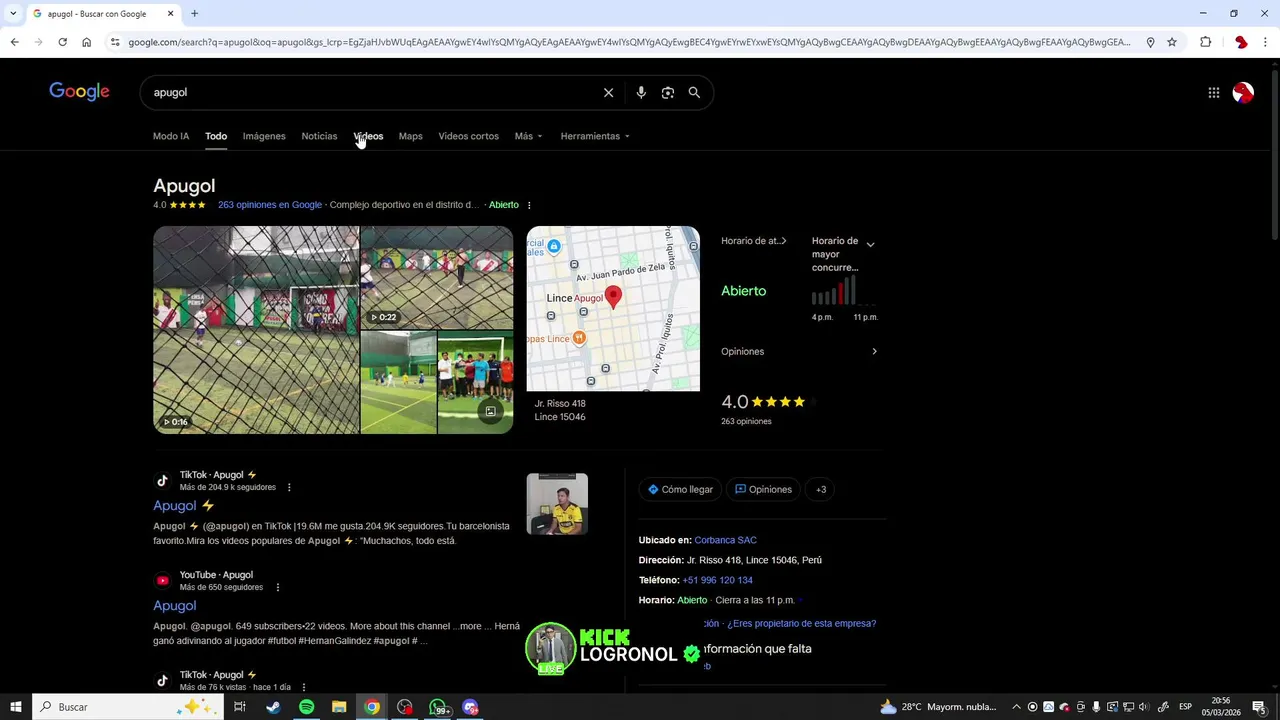Open Chrome extensions puzzle icon

click(1205, 42)
